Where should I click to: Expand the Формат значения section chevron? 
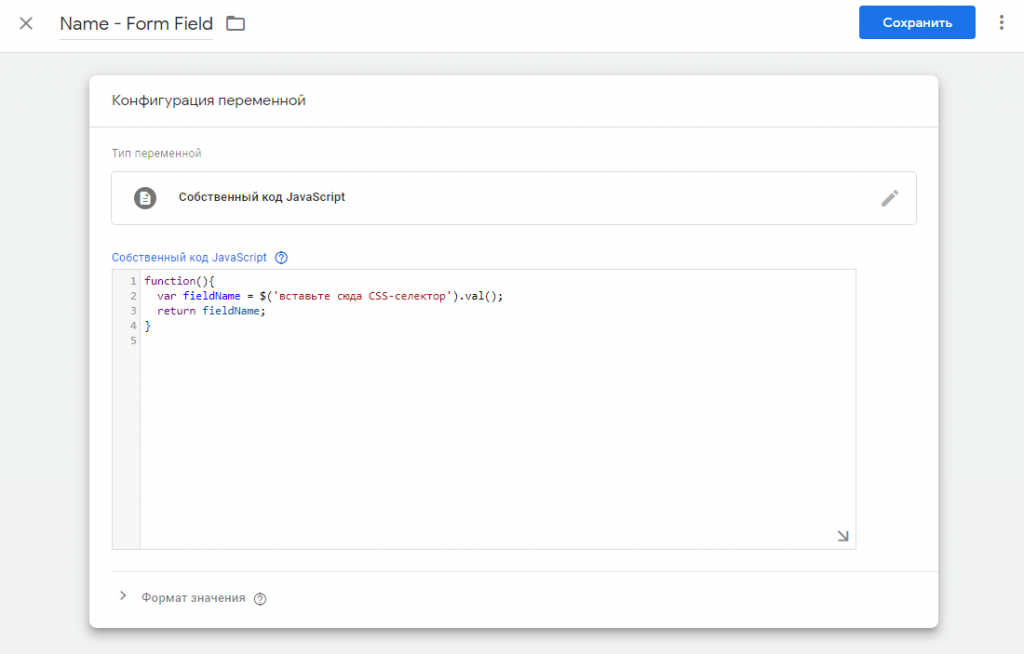coord(123,597)
